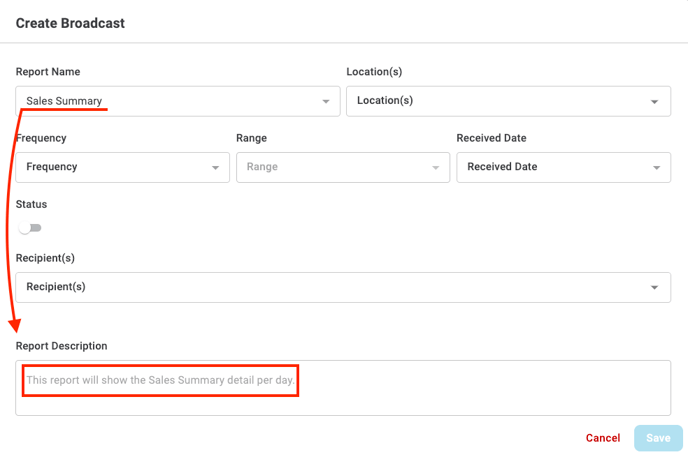The height and width of the screenshot is (457, 688).
Task: Open the Sales Summary report name selector
Action: tap(170, 101)
